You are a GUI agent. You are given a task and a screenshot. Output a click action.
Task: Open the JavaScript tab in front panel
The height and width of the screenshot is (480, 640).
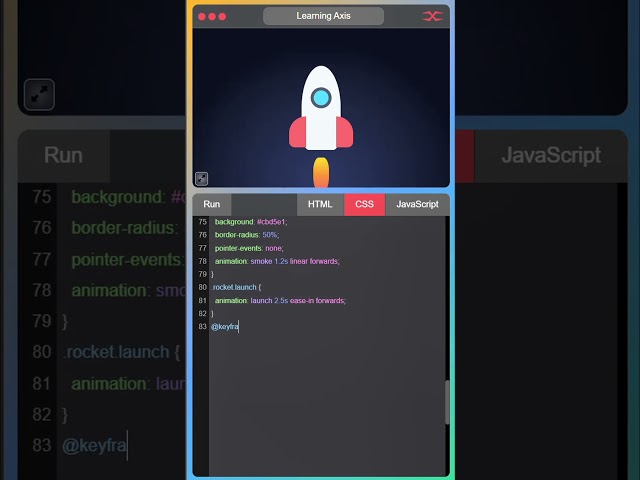(418, 204)
